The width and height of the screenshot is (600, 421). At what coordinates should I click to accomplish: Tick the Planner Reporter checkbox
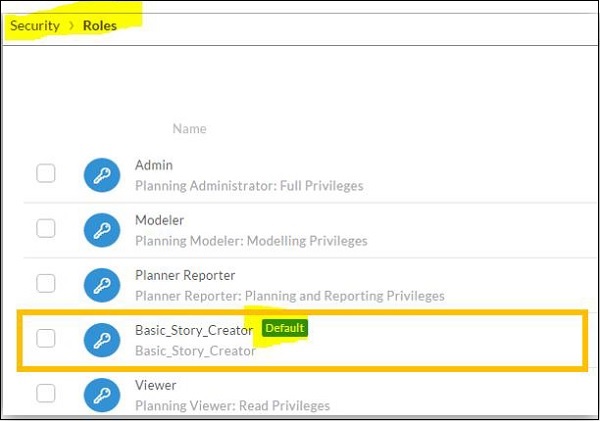click(46, 283)
